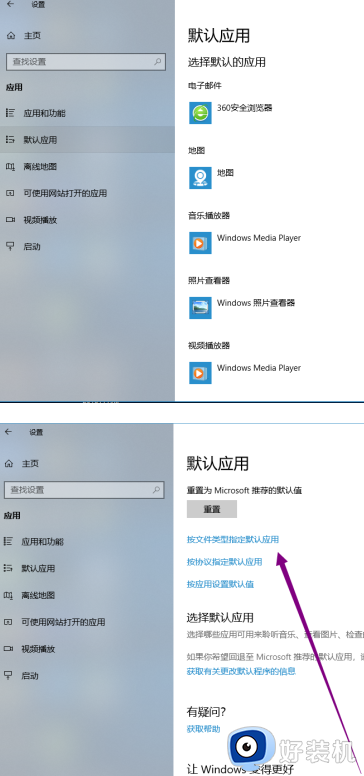Click the 查找设置 search box in upper window
Image resolution: width=364 pixels, height=776 pixels.
tap(86, 62)
